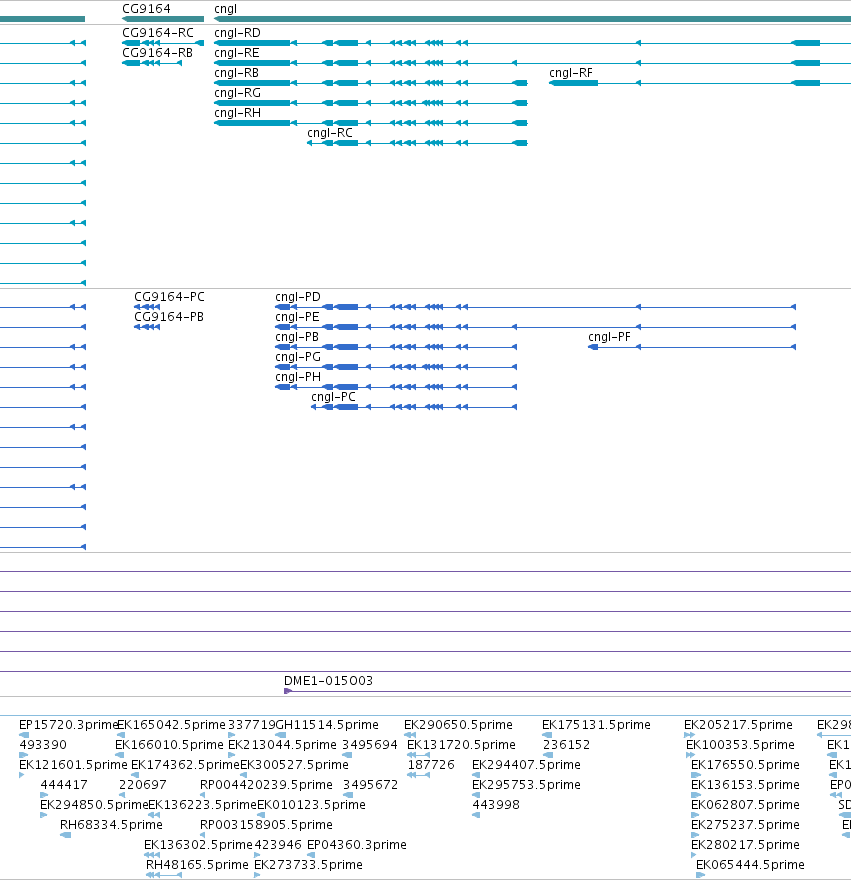This screenshot has height=880, width=851.
Task: Select EK166010.5prime EST label
Action: point(169,745)
